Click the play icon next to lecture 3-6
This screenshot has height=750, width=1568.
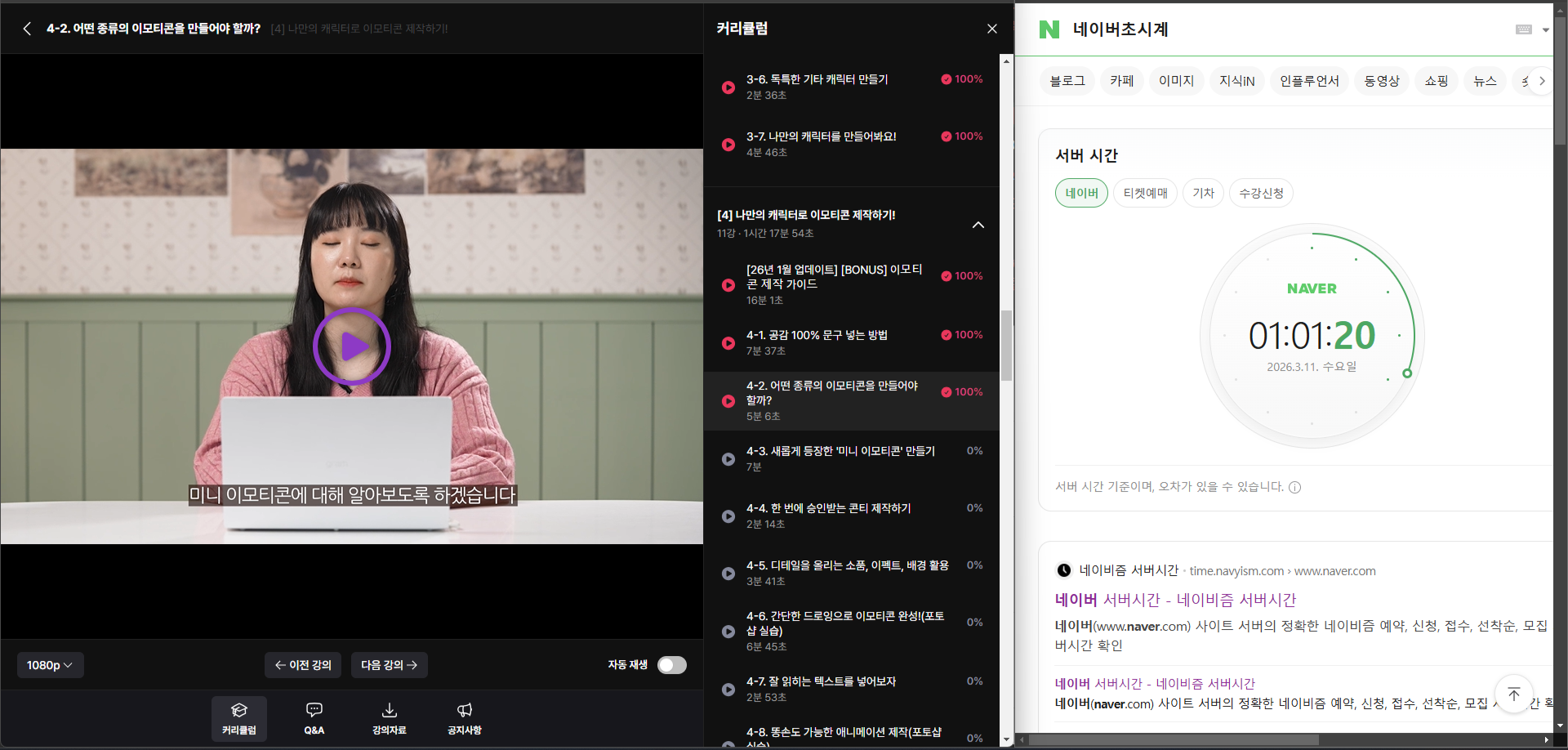click(x=728, y=87)
